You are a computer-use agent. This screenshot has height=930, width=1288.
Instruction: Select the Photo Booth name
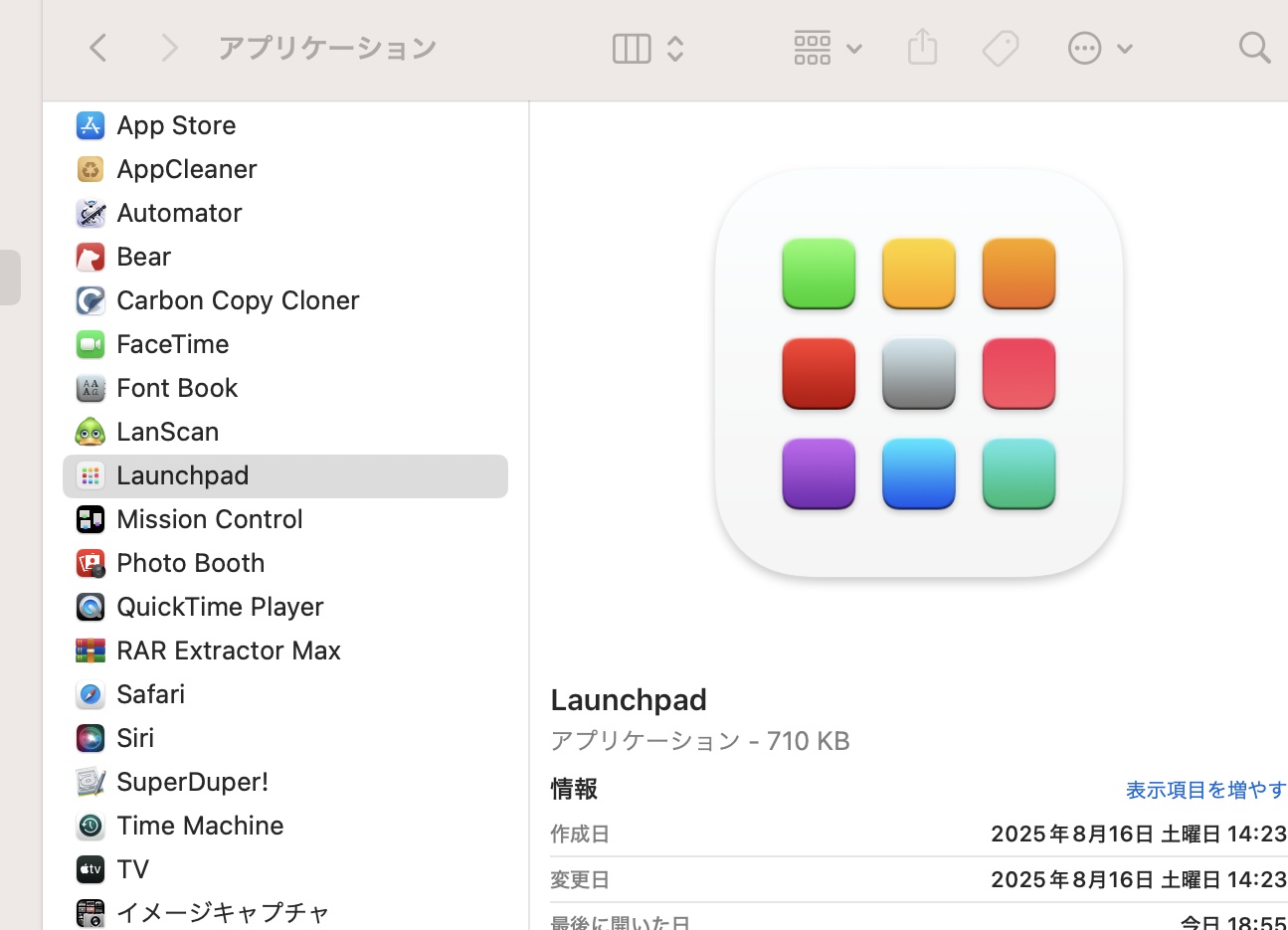191,563
